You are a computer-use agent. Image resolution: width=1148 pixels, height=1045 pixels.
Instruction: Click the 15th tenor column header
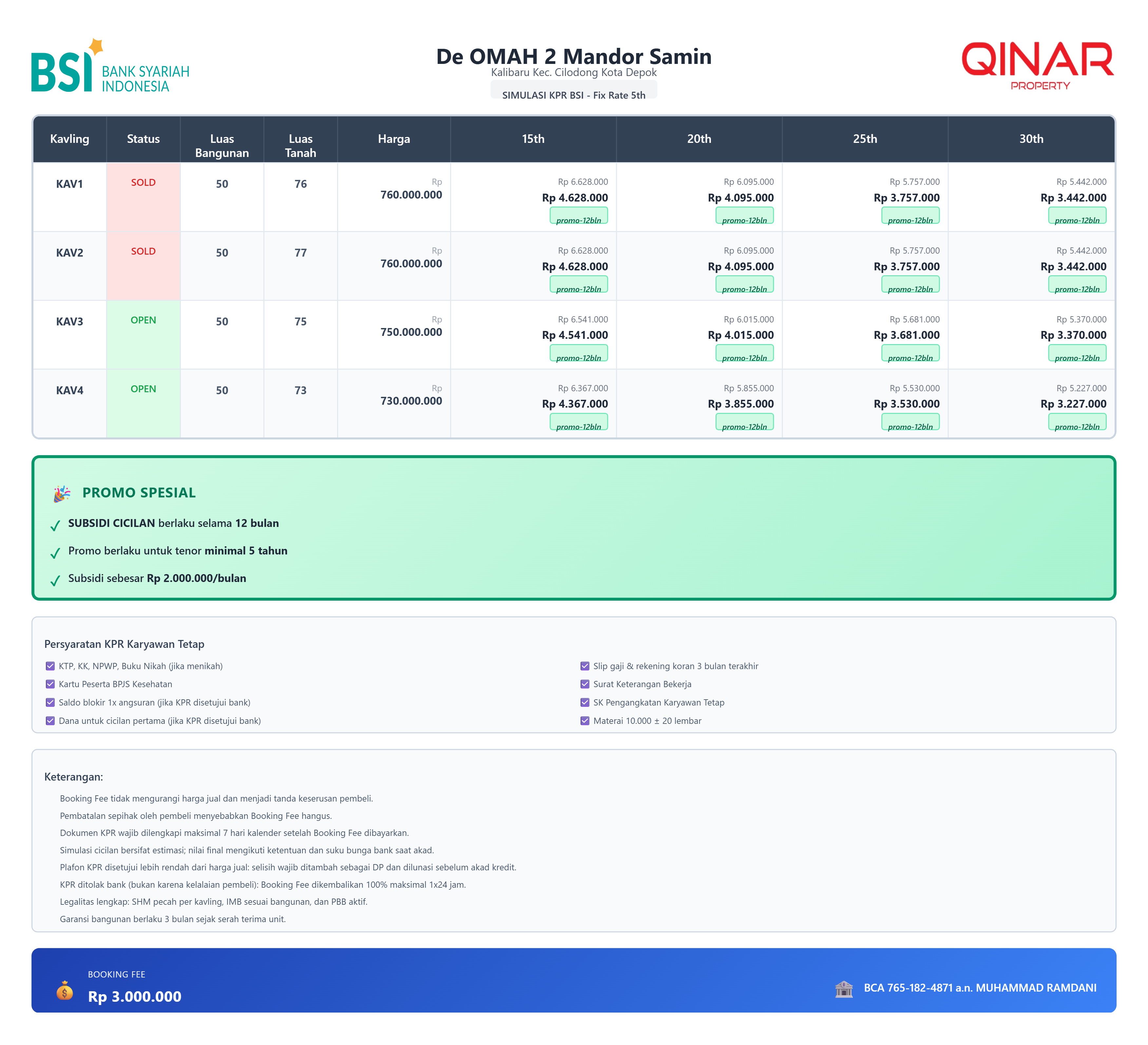533,139
